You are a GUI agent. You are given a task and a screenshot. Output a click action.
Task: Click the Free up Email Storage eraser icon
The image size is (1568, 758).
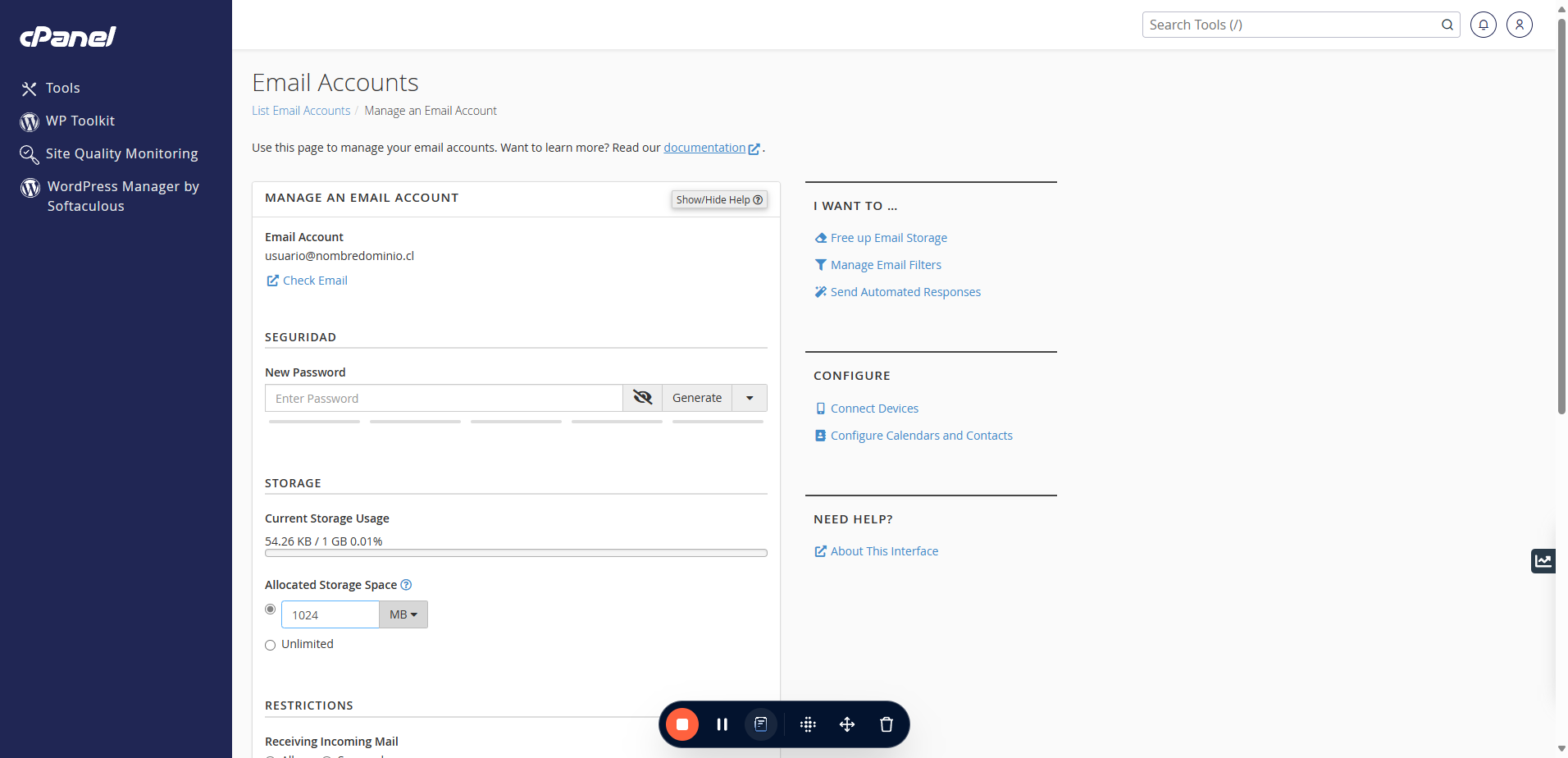820,238
